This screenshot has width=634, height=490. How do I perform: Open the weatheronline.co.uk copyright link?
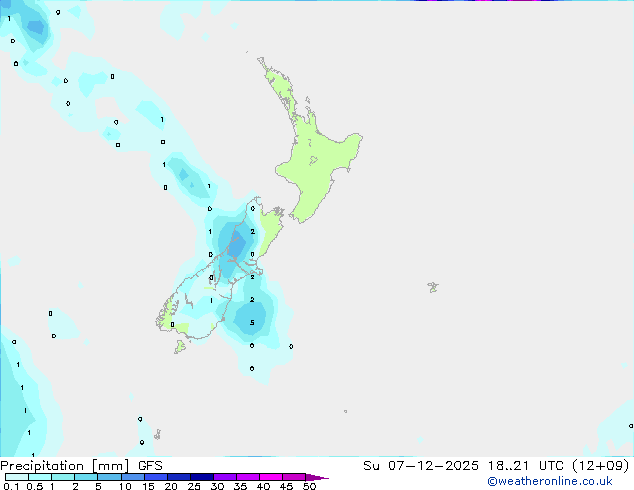click(x=549, y=481)
